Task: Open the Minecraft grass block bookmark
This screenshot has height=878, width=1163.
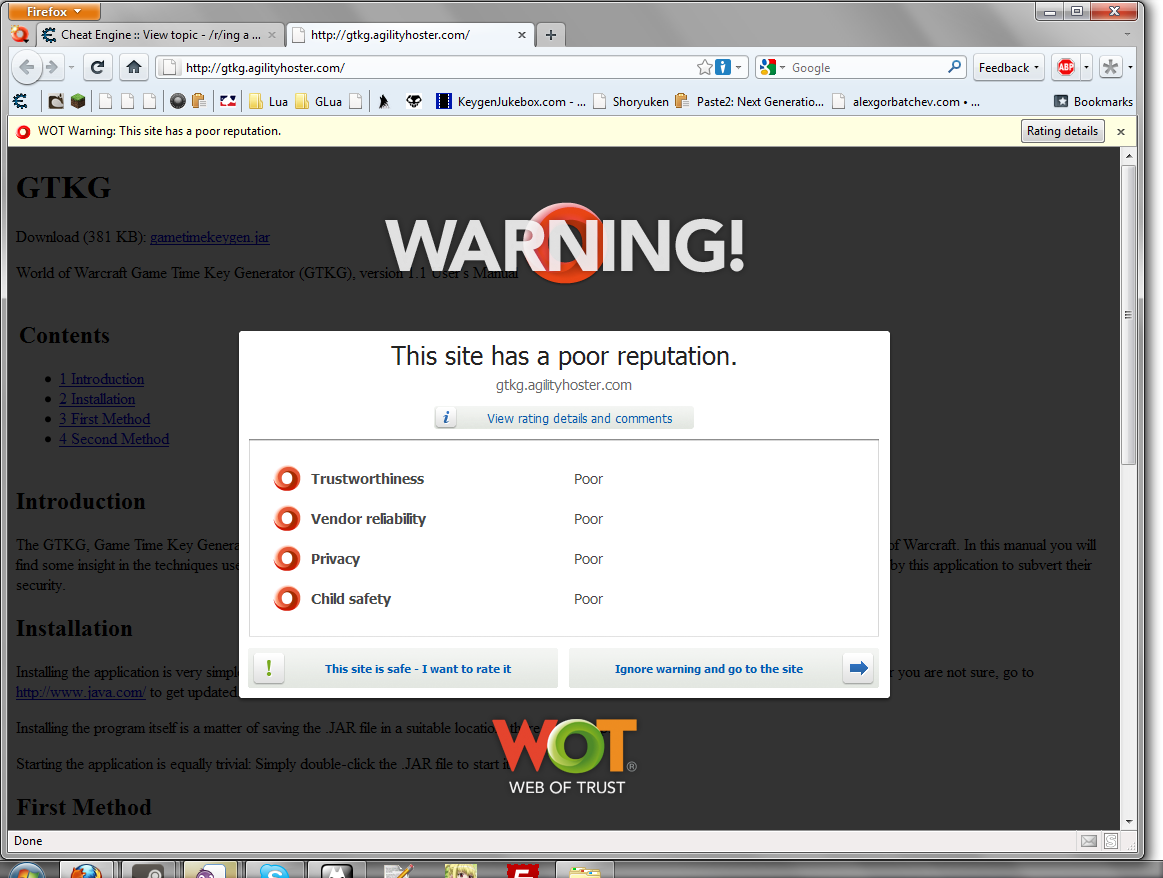Action: tap(78, 101)
